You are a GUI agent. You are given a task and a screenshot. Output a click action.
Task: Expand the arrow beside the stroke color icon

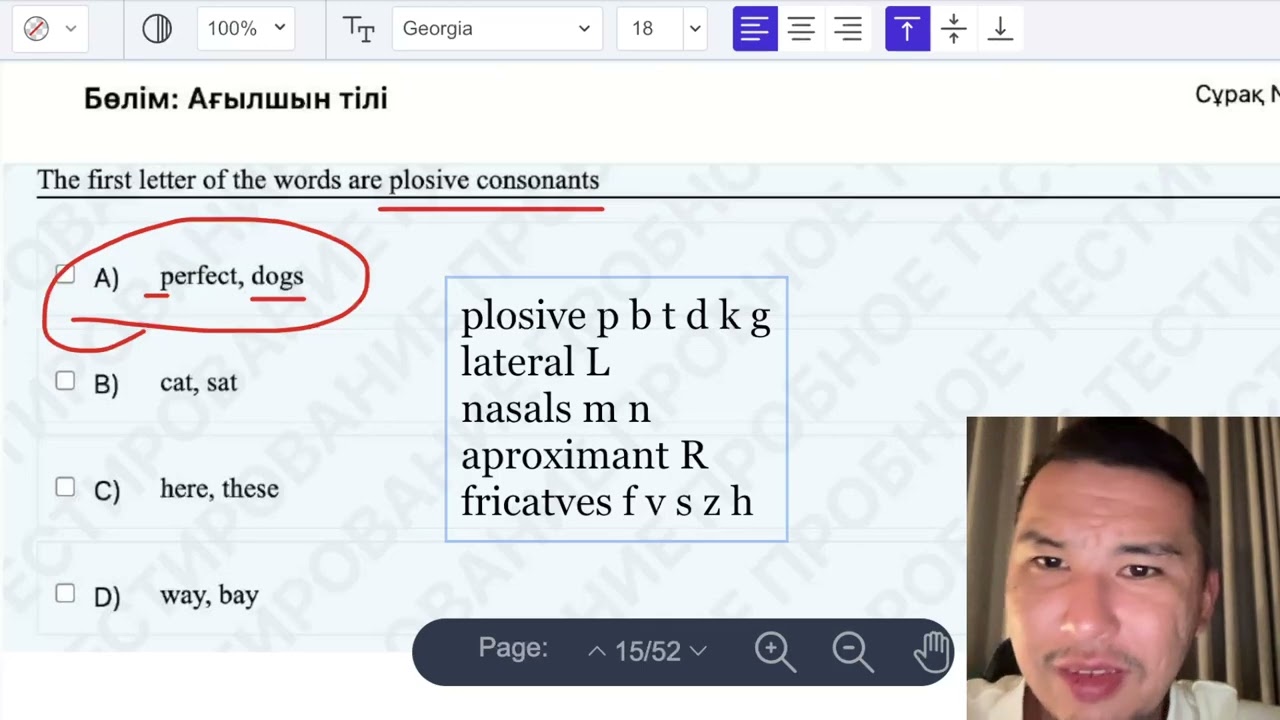[71, 29]
